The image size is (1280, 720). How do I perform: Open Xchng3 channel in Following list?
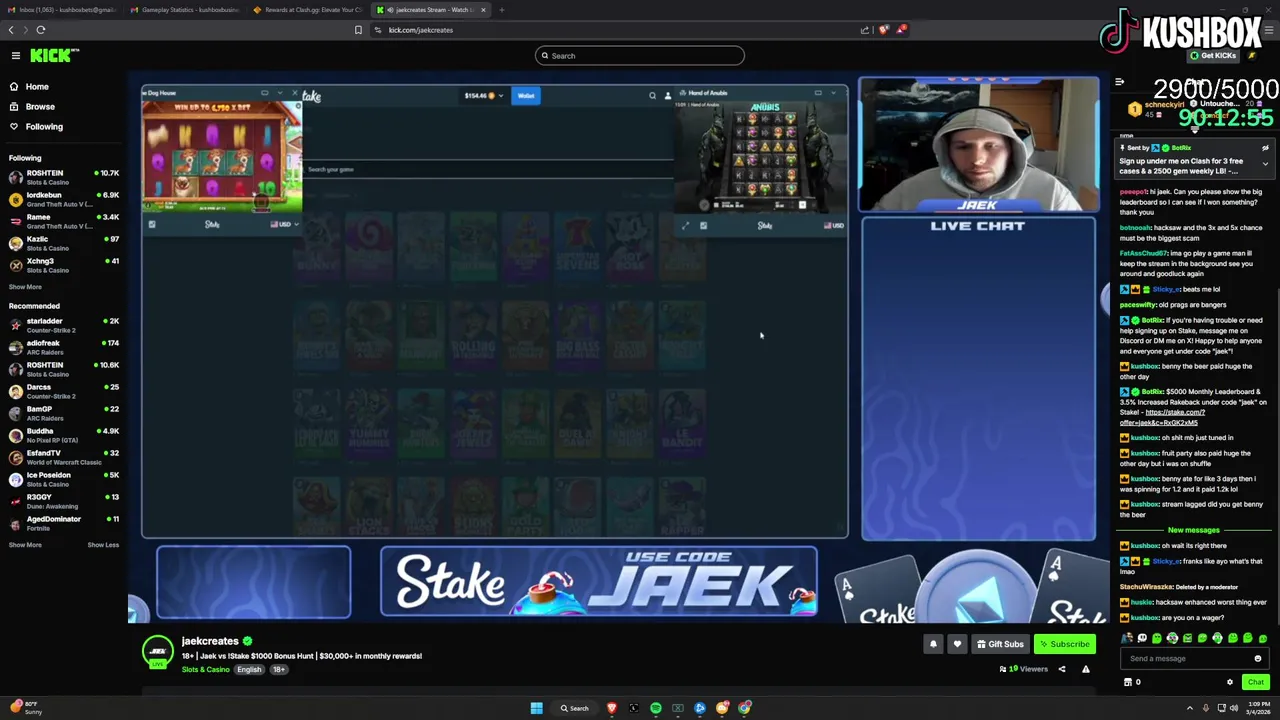click(64, 265)
